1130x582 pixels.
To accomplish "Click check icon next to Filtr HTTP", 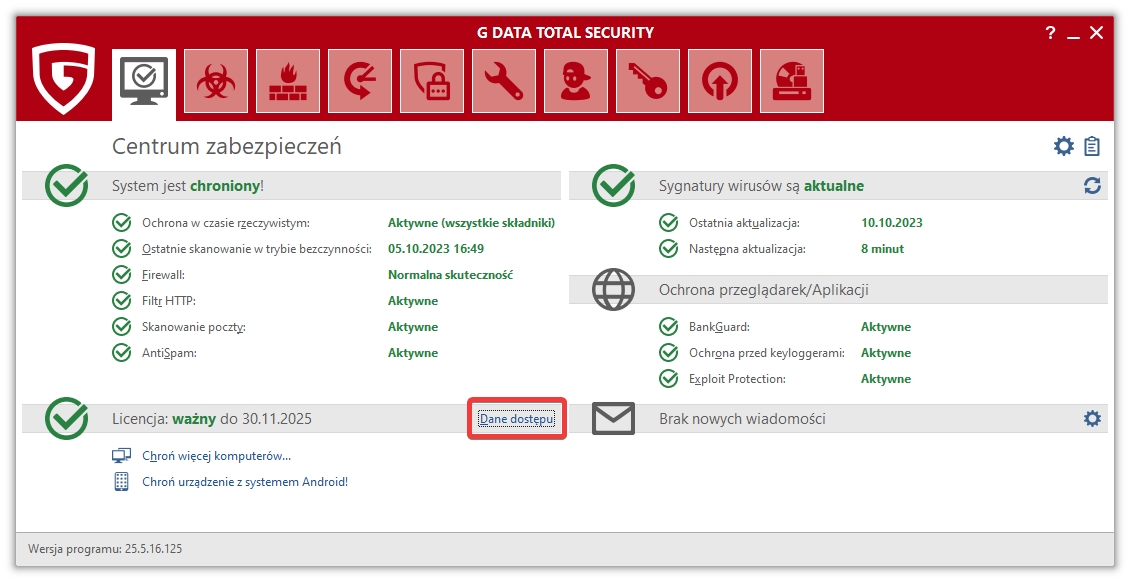I will (x=122, y=300).
